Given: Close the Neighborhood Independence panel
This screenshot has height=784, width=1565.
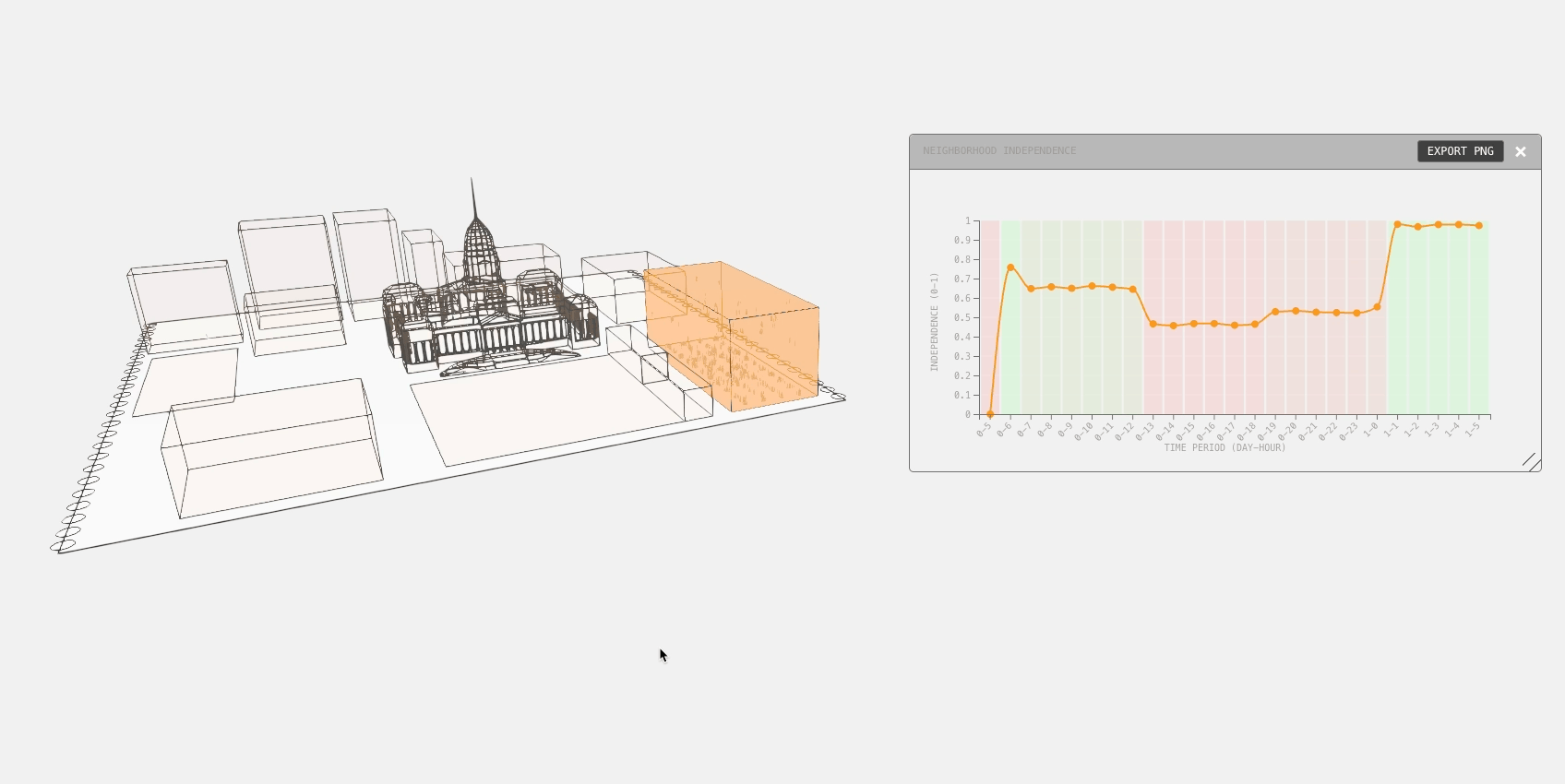Looking at the screenshot, I should click(x=1521, y=152).
